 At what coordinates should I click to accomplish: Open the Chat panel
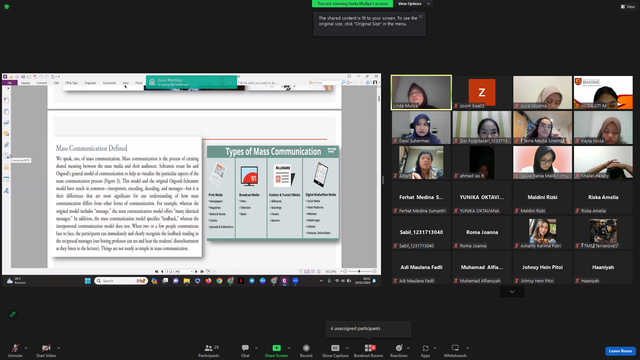pos(245,350)
